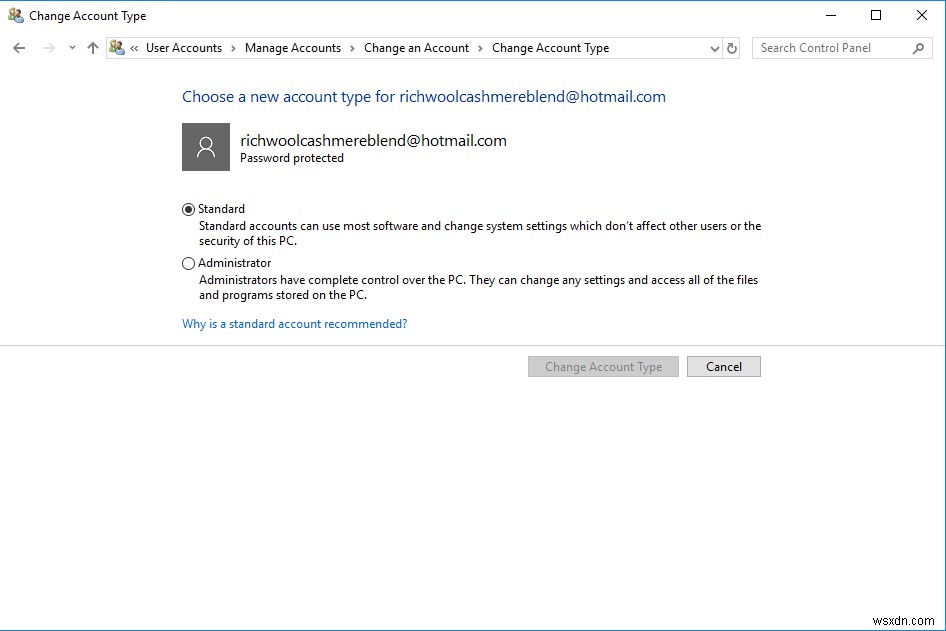Go to Change an Account via breadcrumb
The image size is (946, 631).
coord(416,47)
